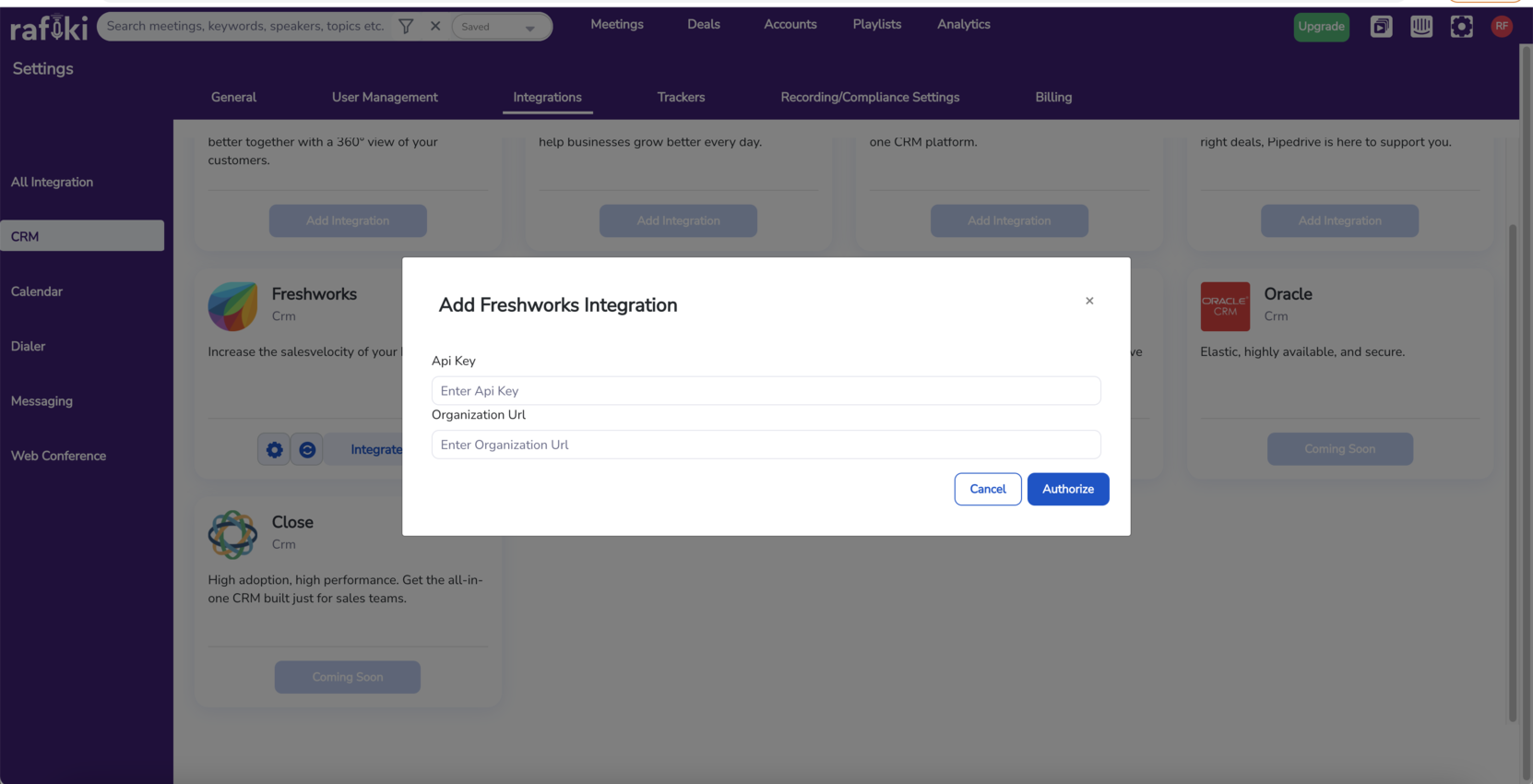Click Add Integration under the 360° view card
Screen dimensions: 1533x784
tap(348, 220)
